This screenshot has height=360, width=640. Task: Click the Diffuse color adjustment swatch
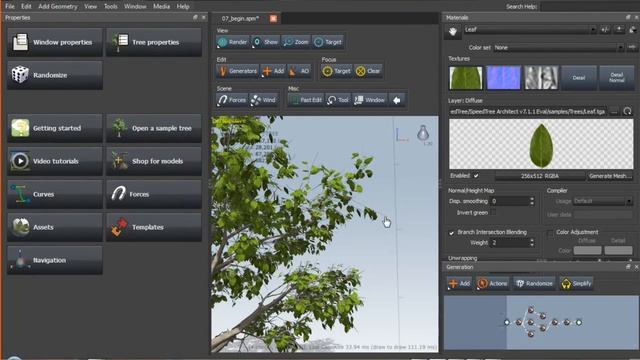(587, 250)
